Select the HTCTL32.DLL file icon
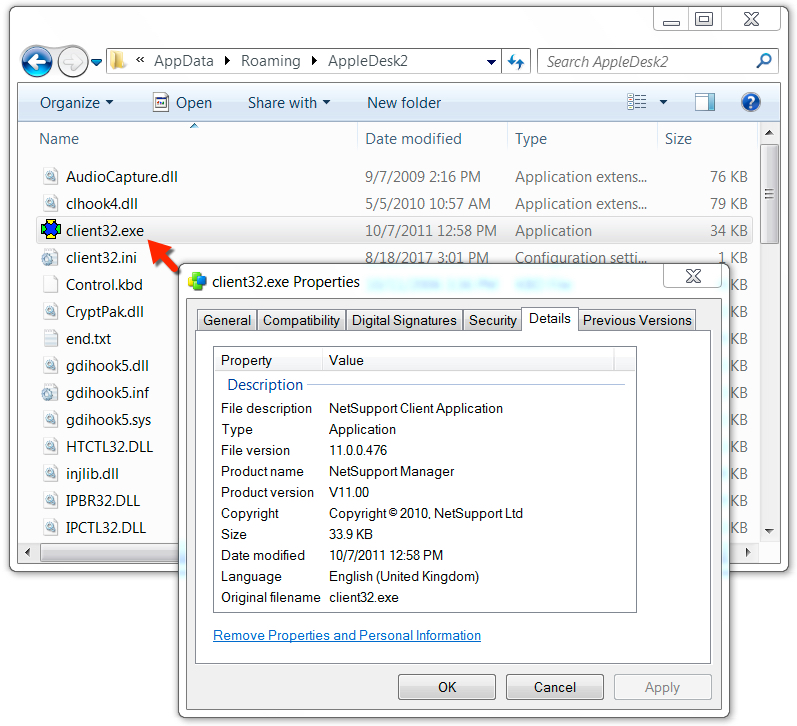797x726 pixels. 50,446
